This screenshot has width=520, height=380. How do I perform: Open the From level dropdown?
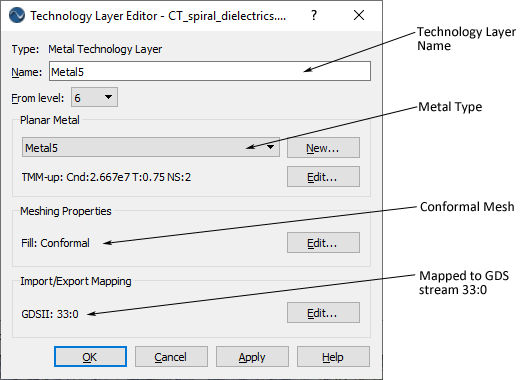pyautogui.click(x=94, y=97)
